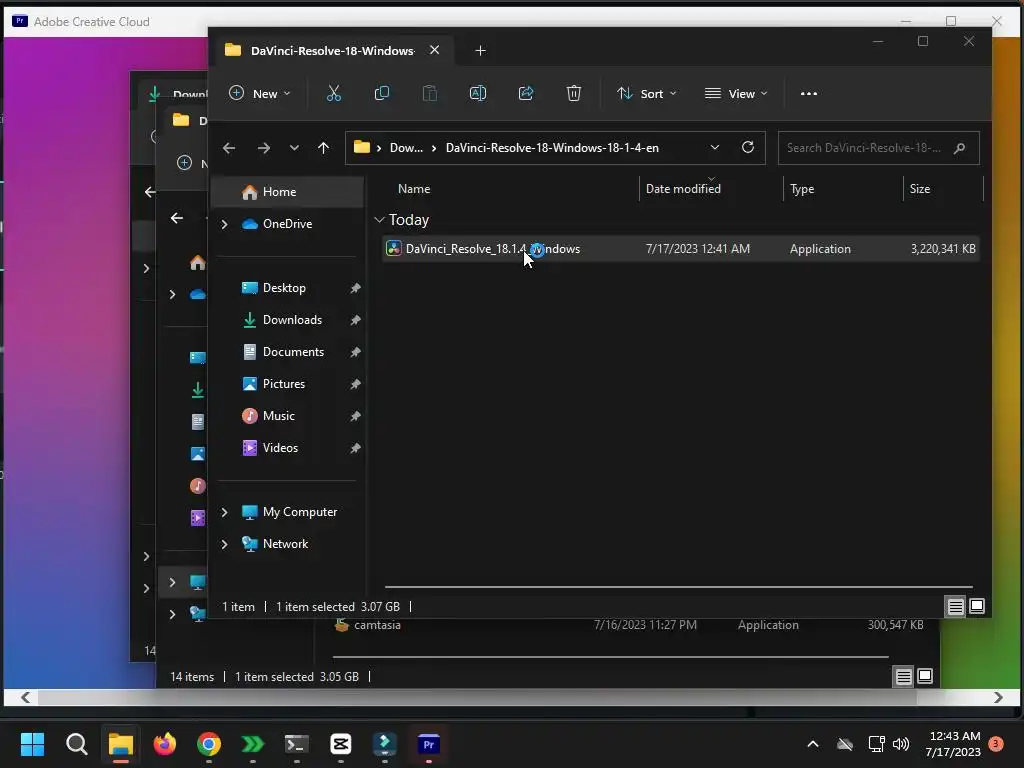Open File Explorer from the taskbar

point(121,744)
